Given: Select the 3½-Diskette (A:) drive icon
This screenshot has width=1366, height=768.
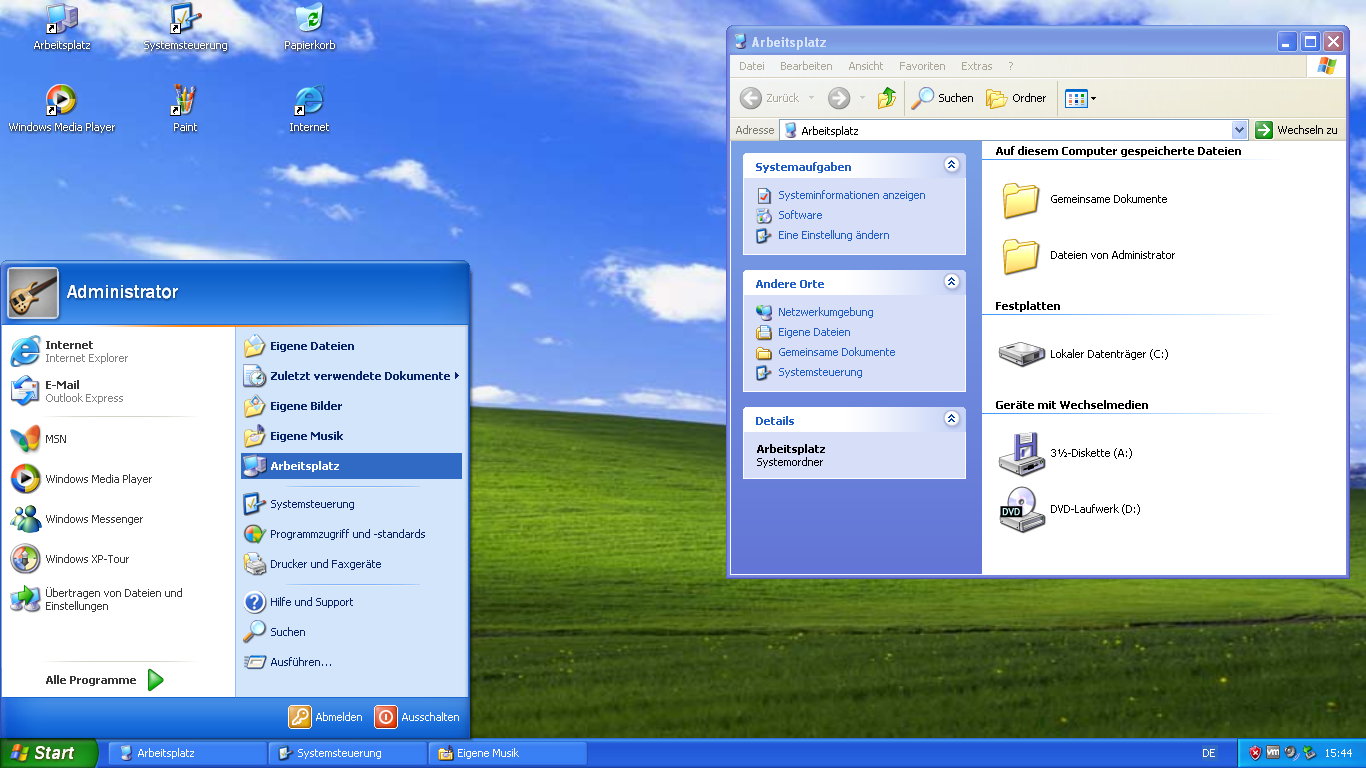Looking at the screenshot, I should click(x=1021, y=453).
